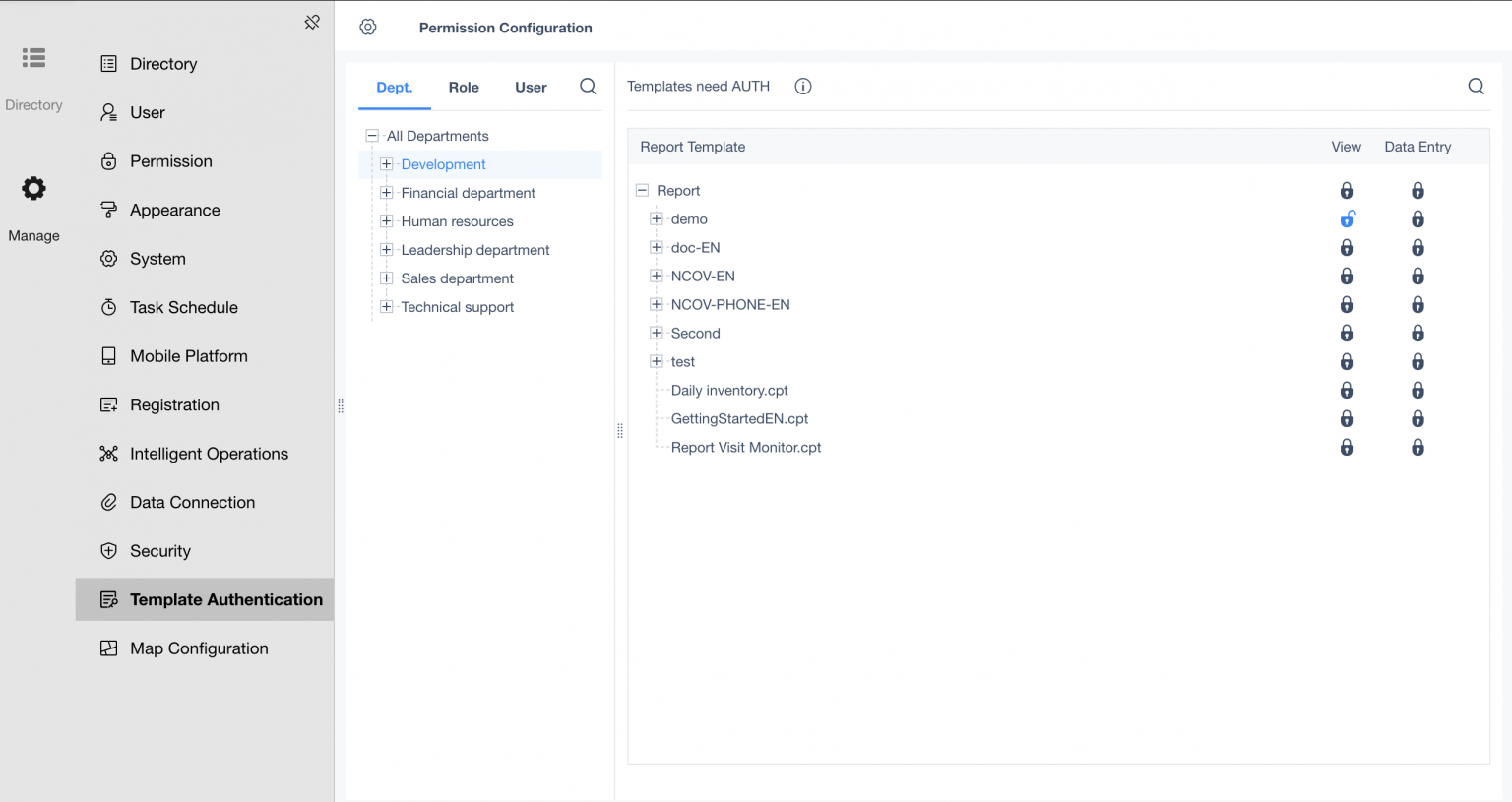The image size is (1512, 802).
Task: Click the Template Authentication sidebar icon
Action: (109, 599)
